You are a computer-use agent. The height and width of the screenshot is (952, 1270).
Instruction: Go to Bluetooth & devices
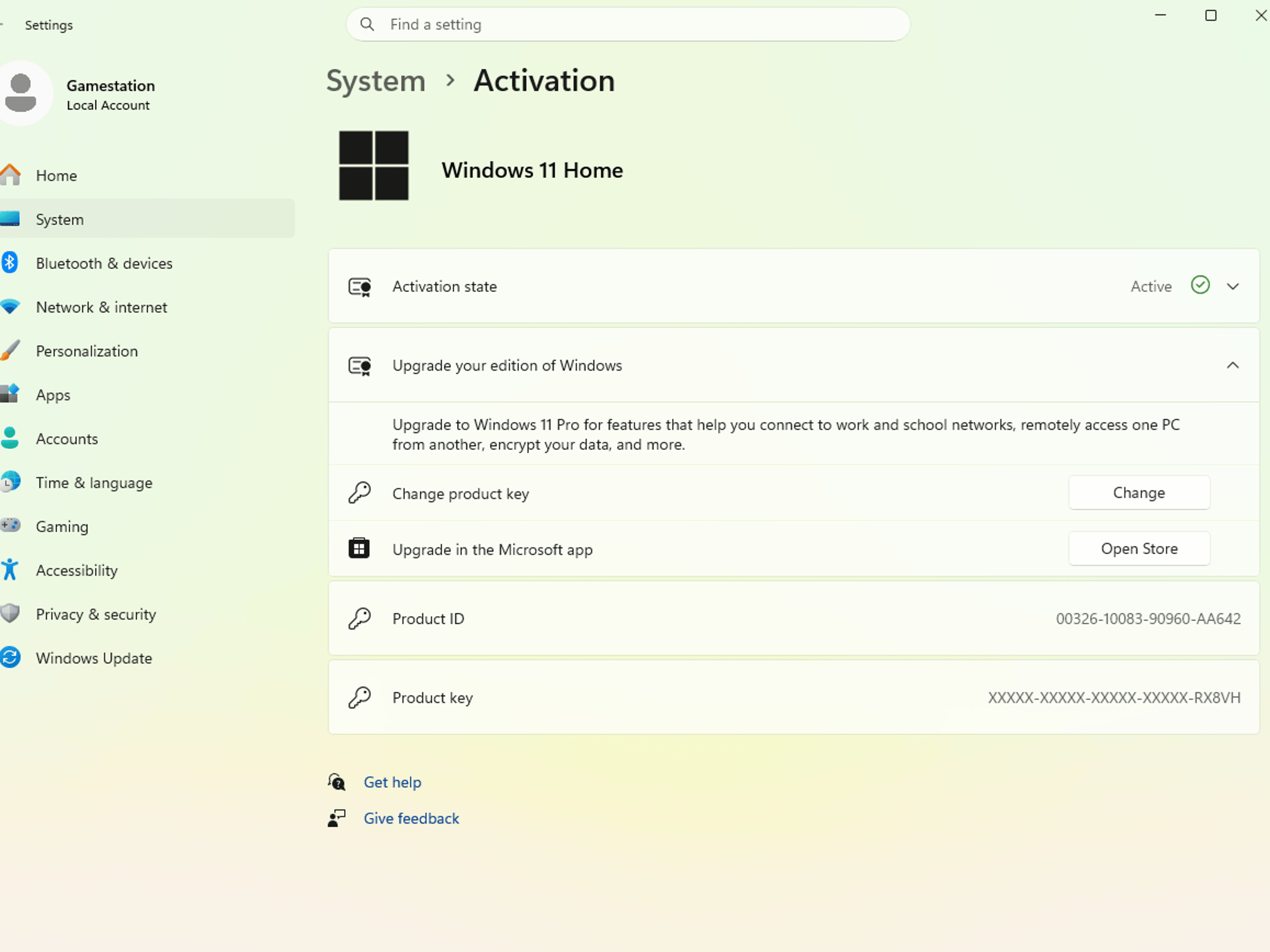click(147, 263)
